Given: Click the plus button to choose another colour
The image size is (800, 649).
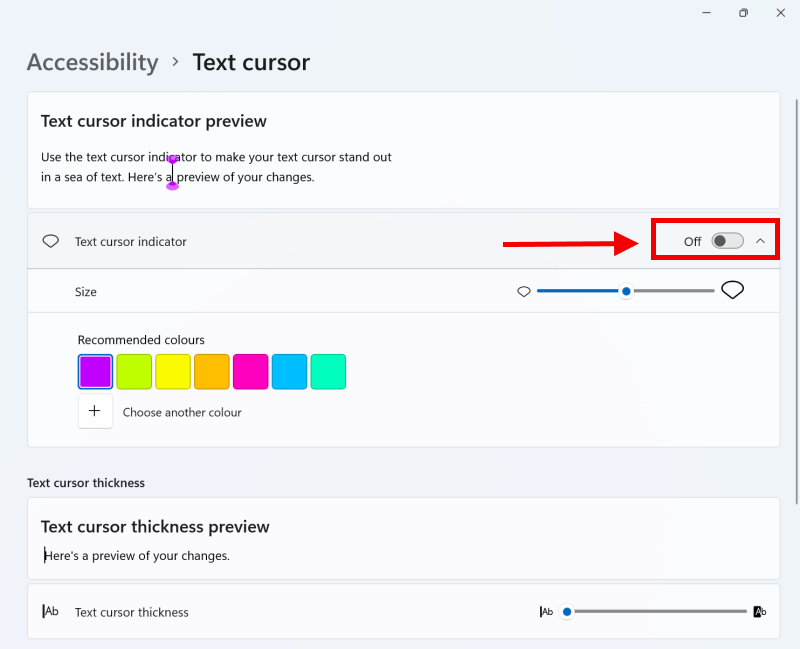Looking at the screenshot, I should (x=95, y=411).
